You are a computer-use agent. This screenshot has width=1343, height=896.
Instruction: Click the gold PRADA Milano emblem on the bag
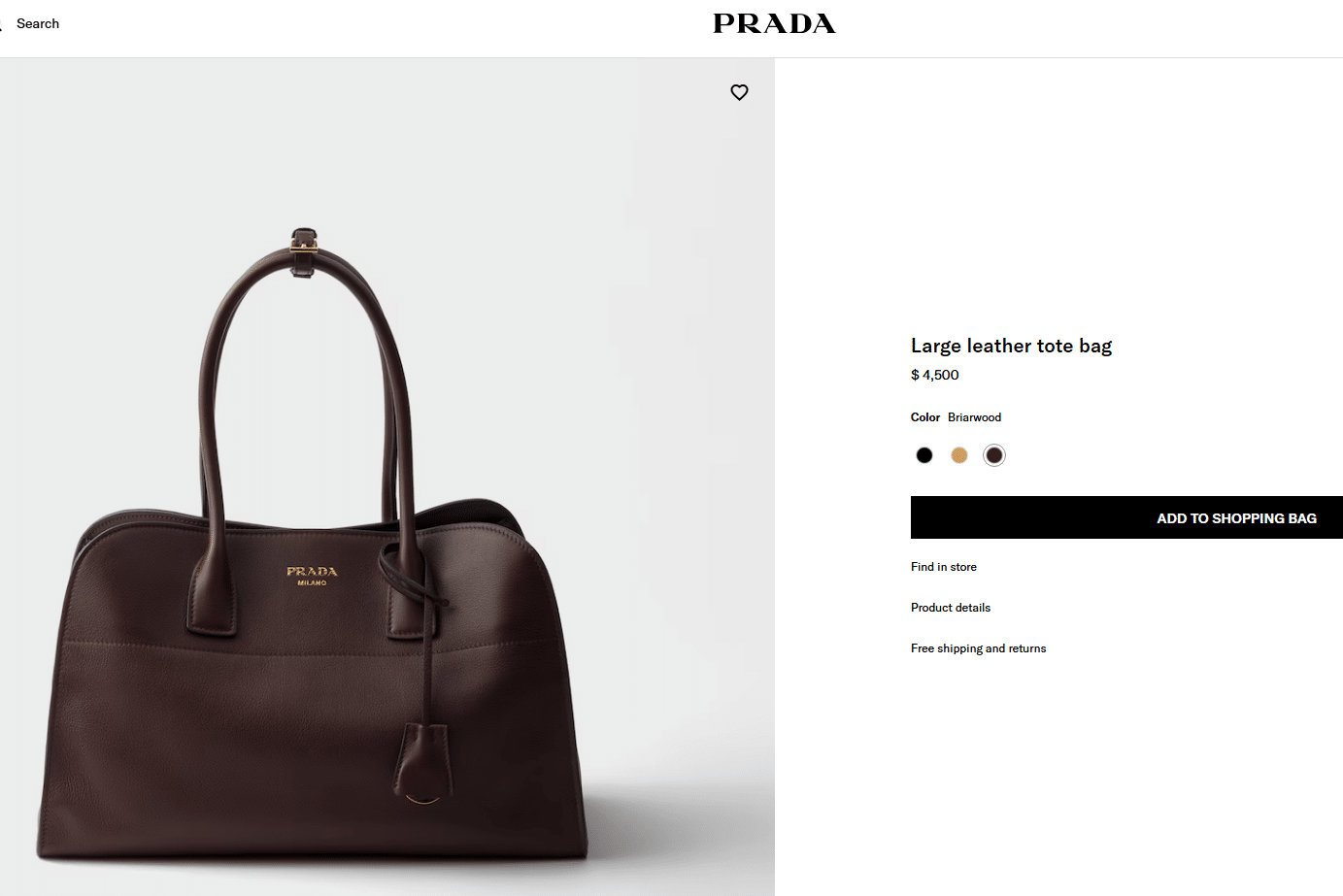tap(312, 576)
